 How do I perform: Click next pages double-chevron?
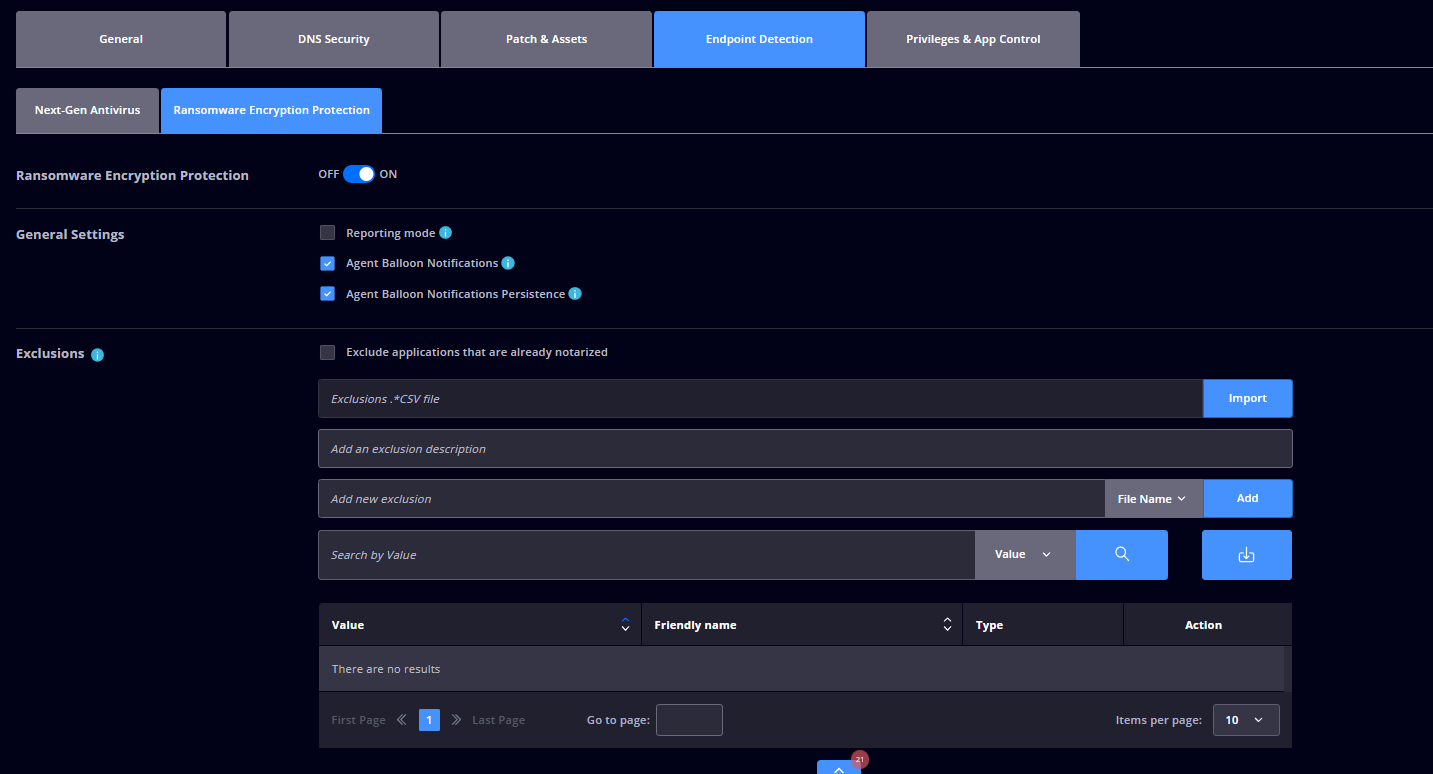[x=456, y=720]
